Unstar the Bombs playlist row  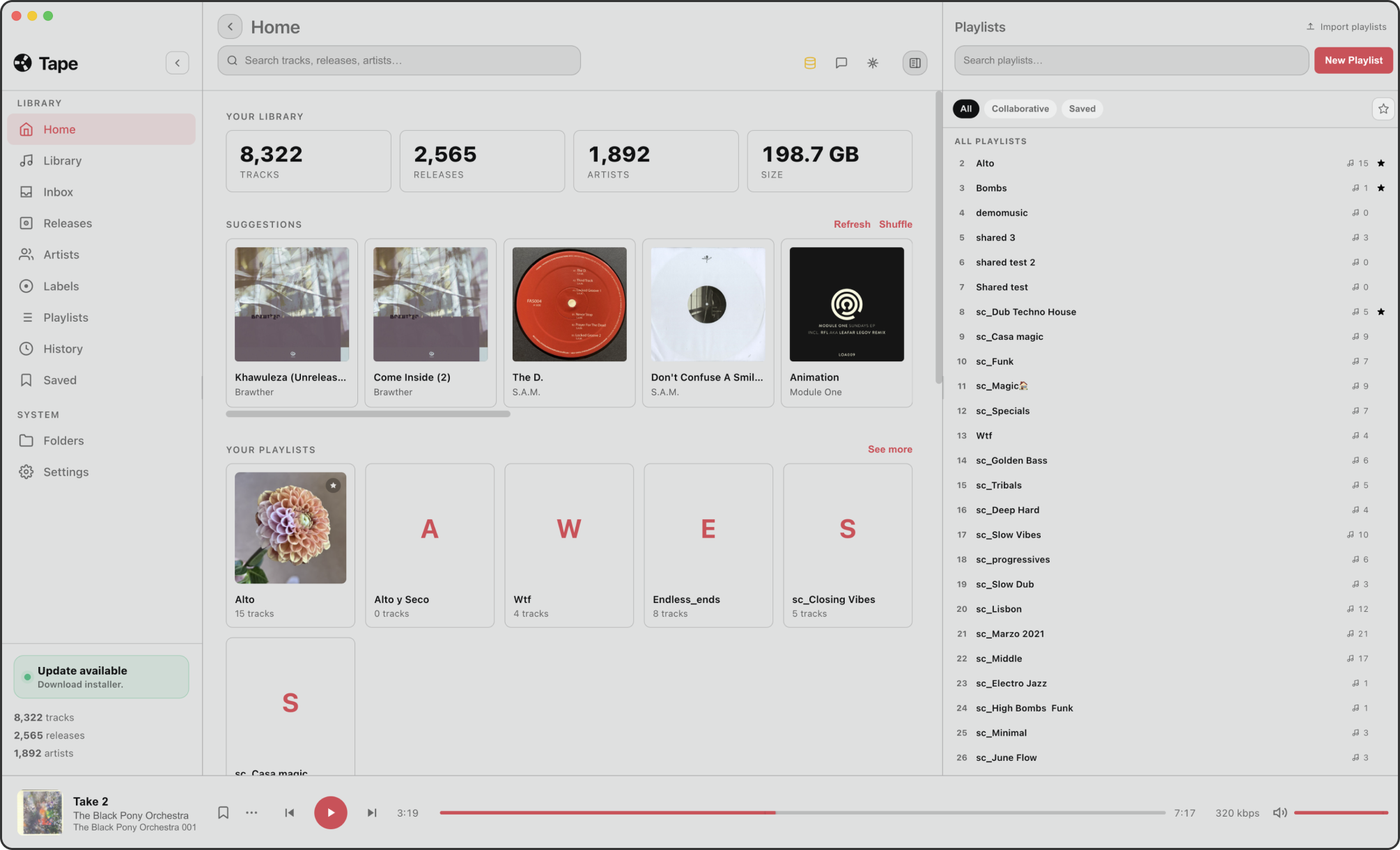click(x=1380, y=188)
